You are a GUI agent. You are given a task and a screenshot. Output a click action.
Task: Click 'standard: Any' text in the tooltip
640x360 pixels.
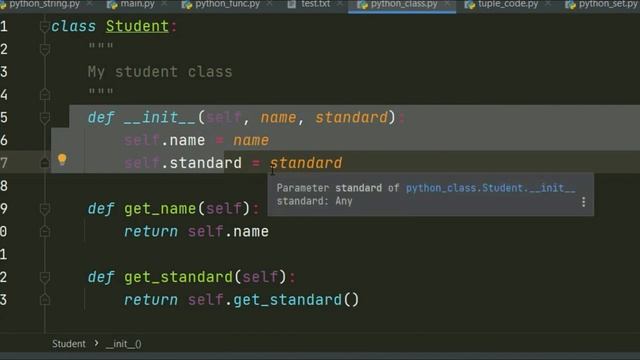[x=314, y=201]
